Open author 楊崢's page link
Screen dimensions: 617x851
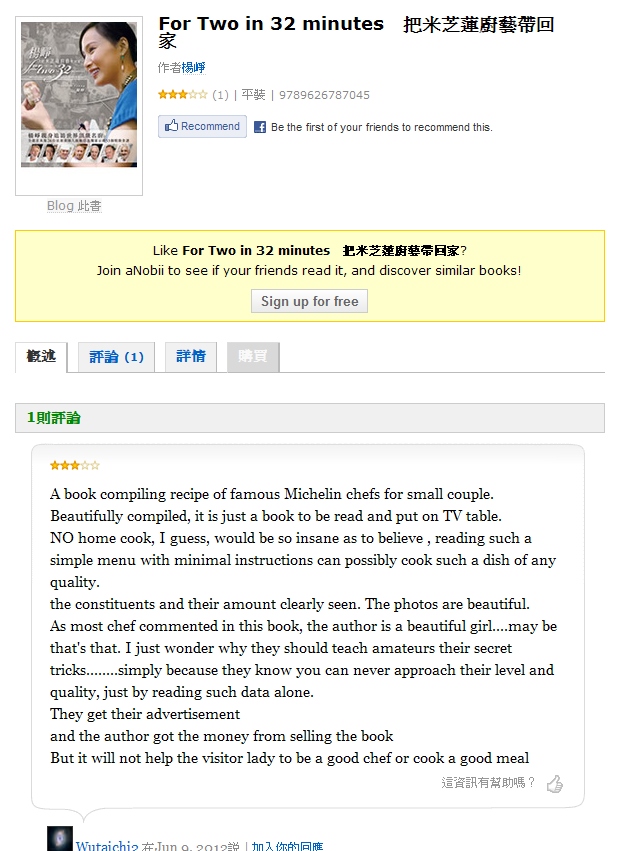192,67
